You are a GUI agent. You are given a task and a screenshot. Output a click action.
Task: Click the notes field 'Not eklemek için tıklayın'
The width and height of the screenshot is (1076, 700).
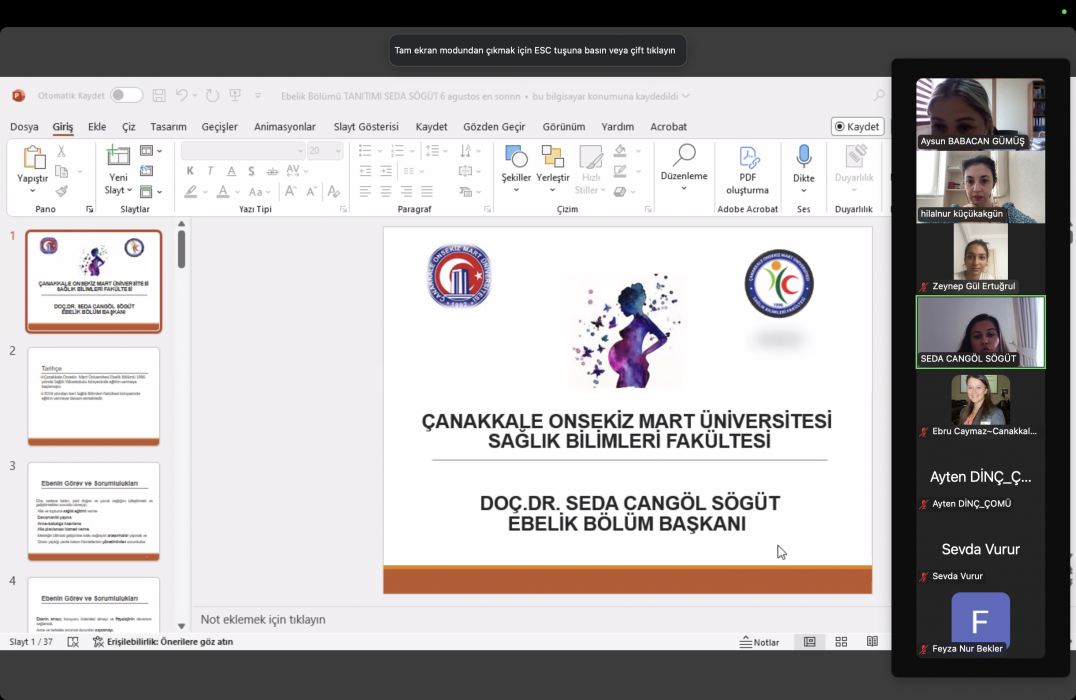pyautogui.click(x=263, y=619)
